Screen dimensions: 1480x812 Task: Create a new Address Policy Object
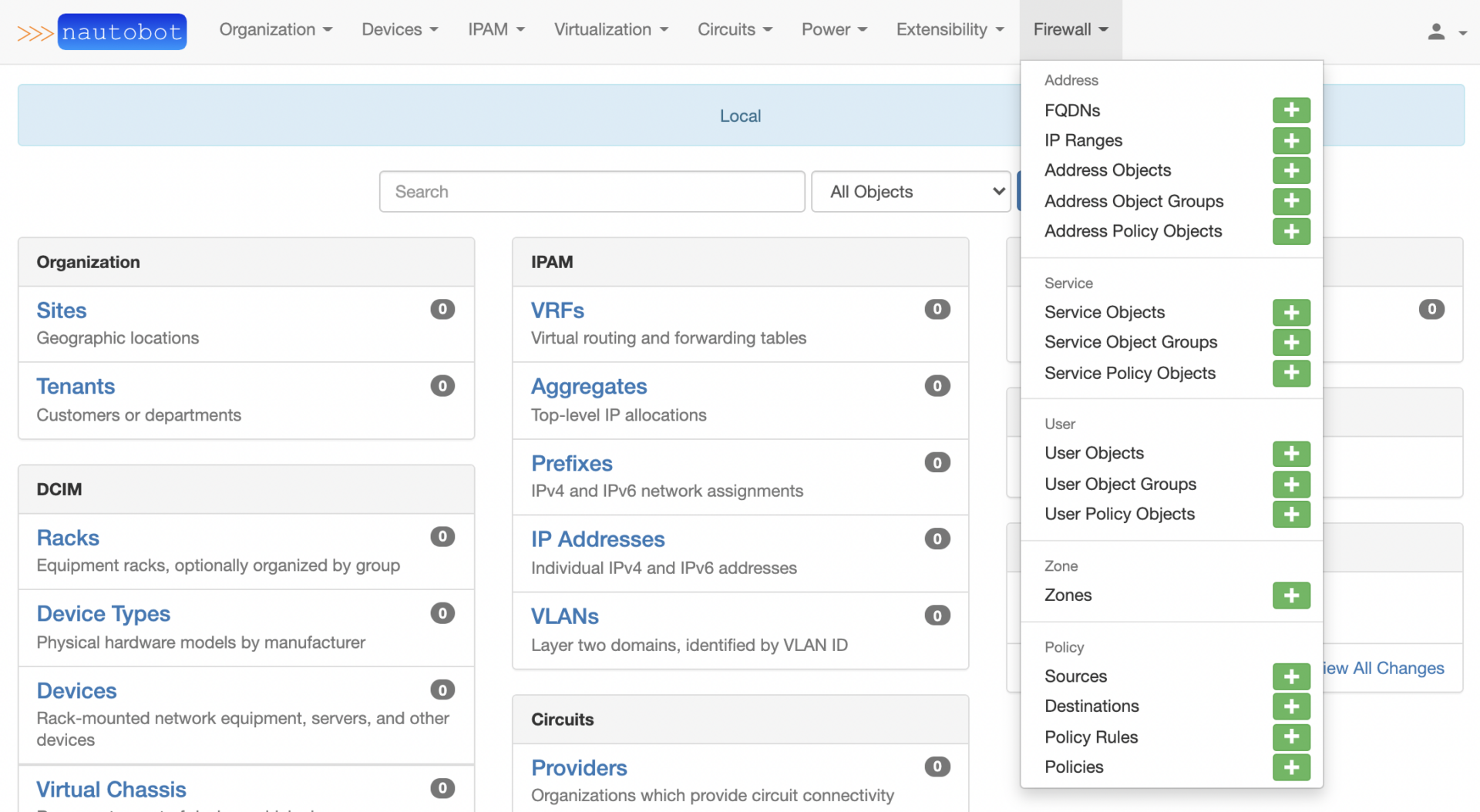click(1291, 231)
